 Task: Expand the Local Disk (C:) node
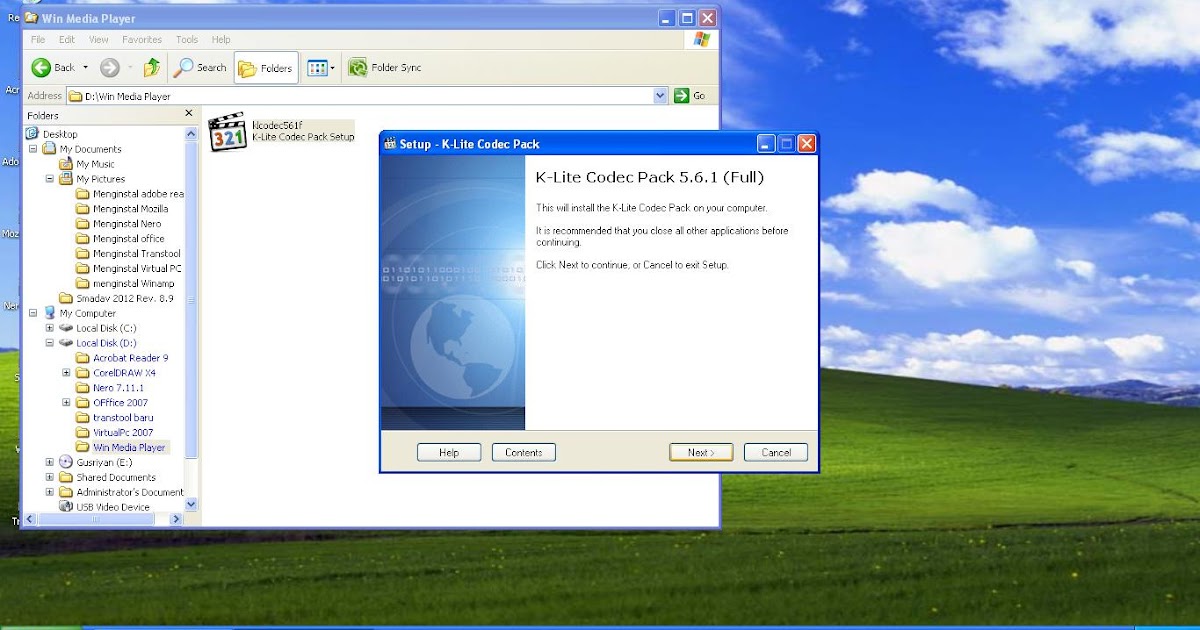(x=50, y=328)
